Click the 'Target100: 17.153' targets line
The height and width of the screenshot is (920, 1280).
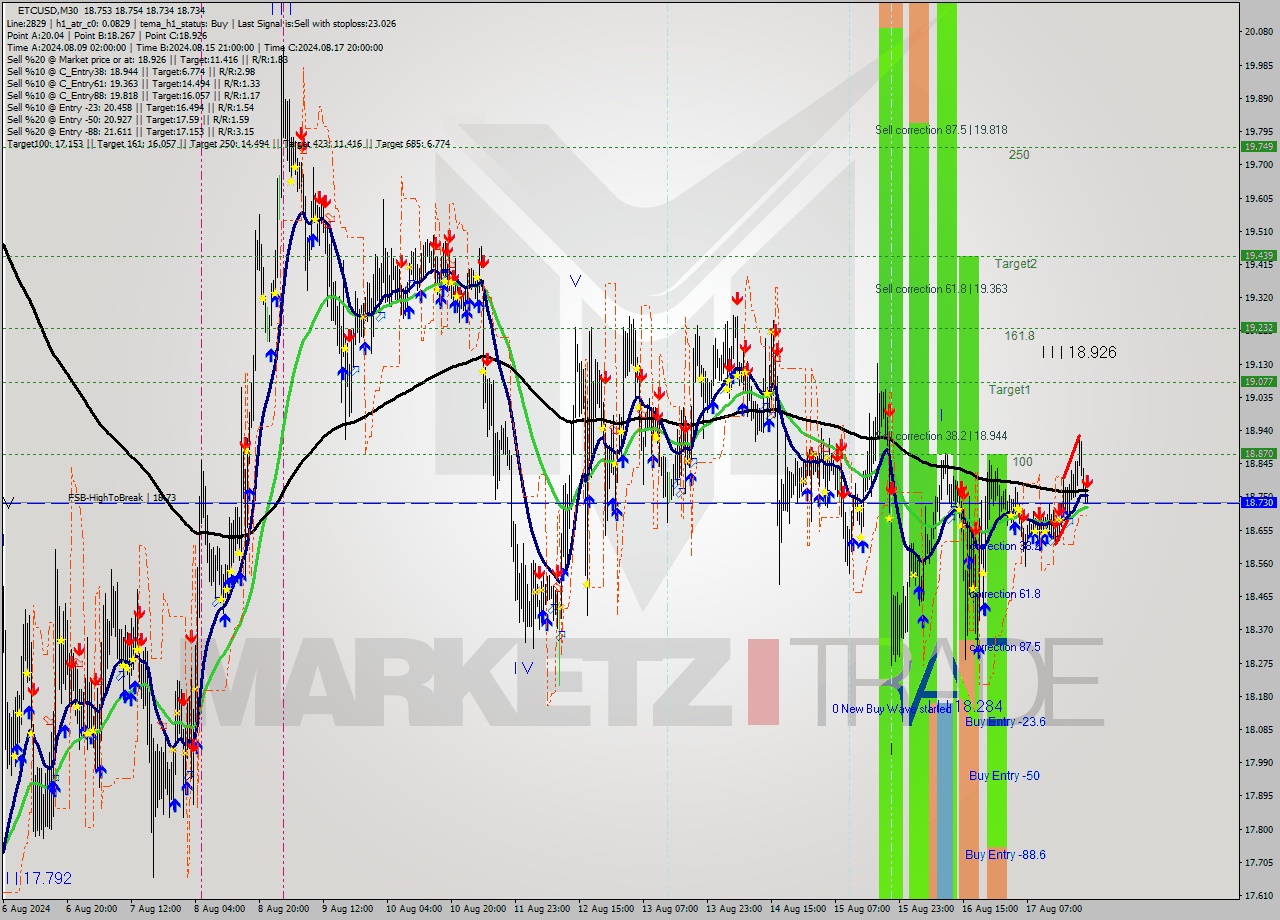(x=228, y=144)
